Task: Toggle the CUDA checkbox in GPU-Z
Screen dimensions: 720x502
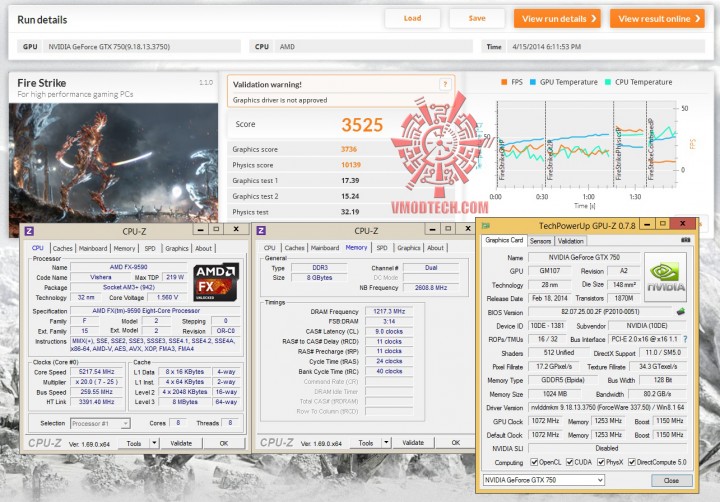Action: 569,462
